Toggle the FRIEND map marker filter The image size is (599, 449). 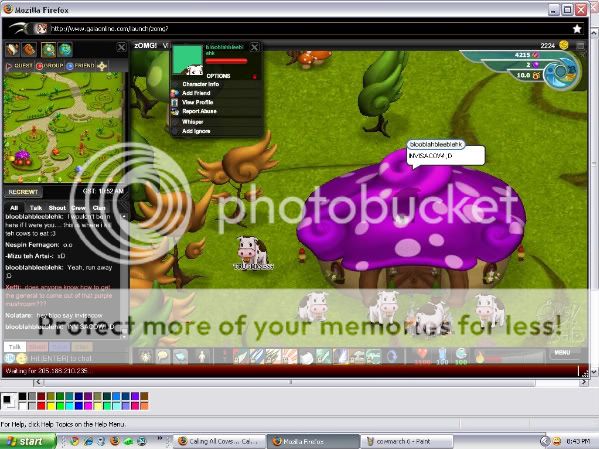click(81, 66)
